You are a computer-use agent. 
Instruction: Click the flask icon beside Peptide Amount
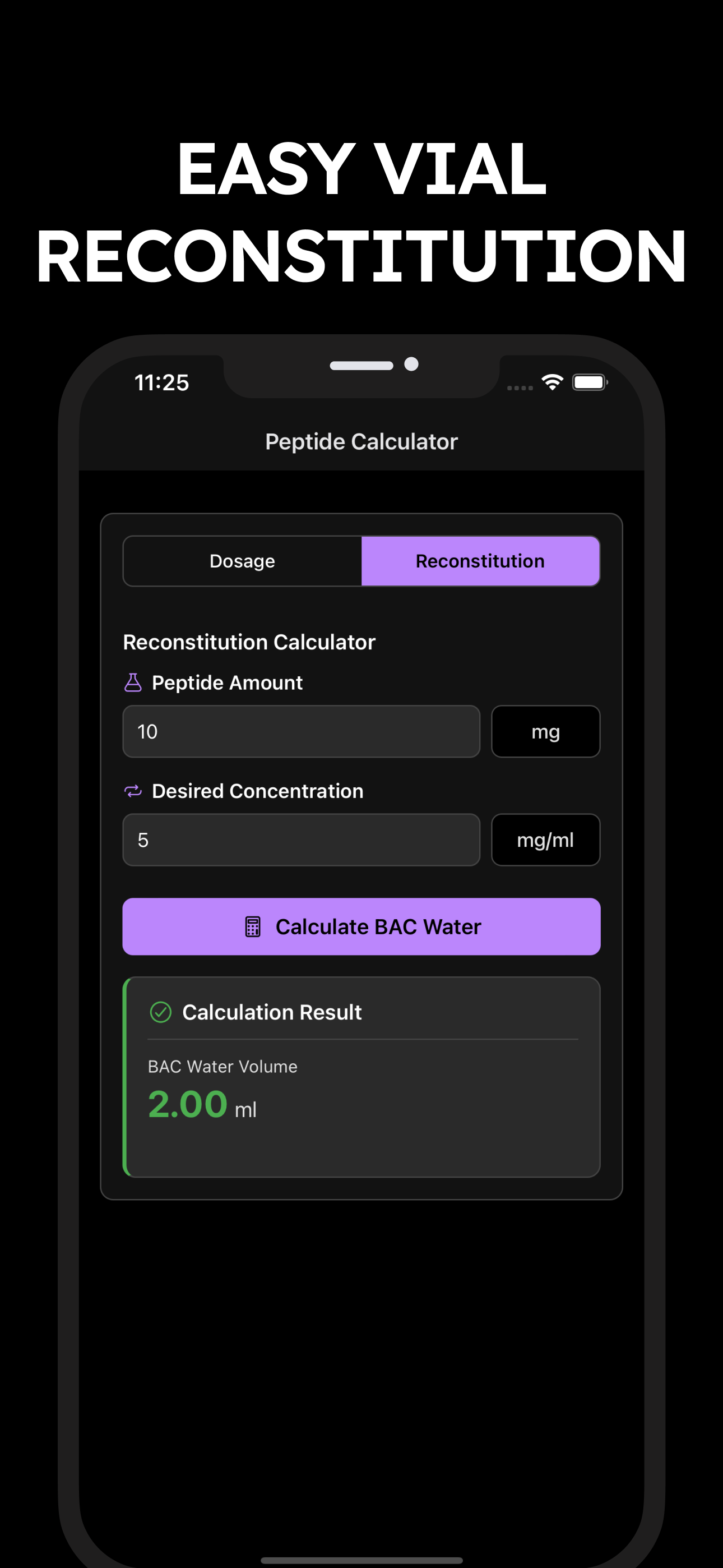[133, 682]
